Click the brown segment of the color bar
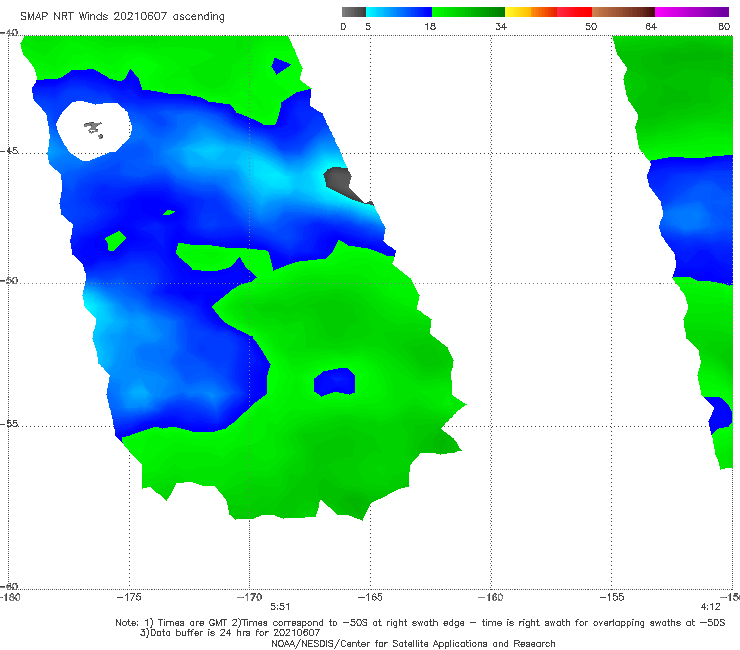 [x=623, y=12]
